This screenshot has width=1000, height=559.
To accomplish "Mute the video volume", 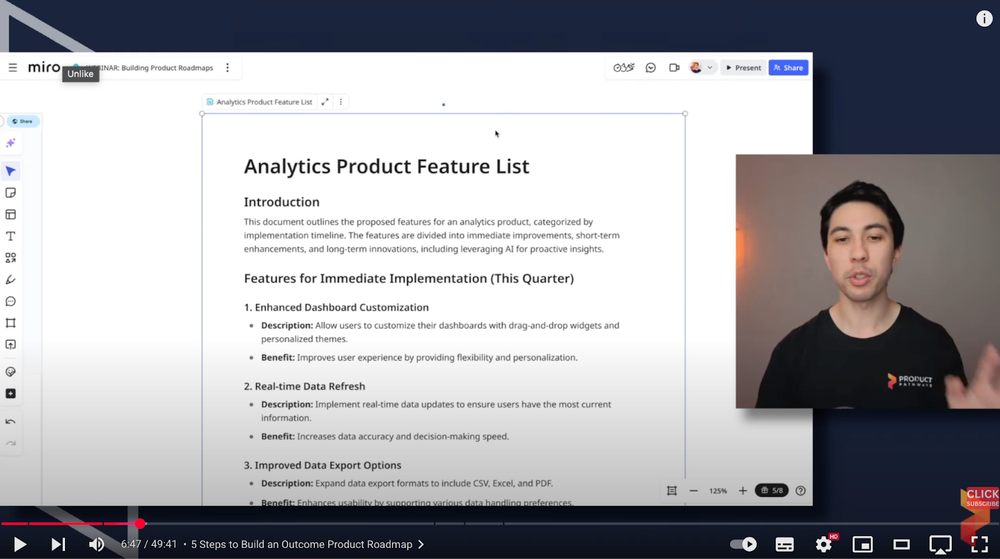I will [96, 544].
